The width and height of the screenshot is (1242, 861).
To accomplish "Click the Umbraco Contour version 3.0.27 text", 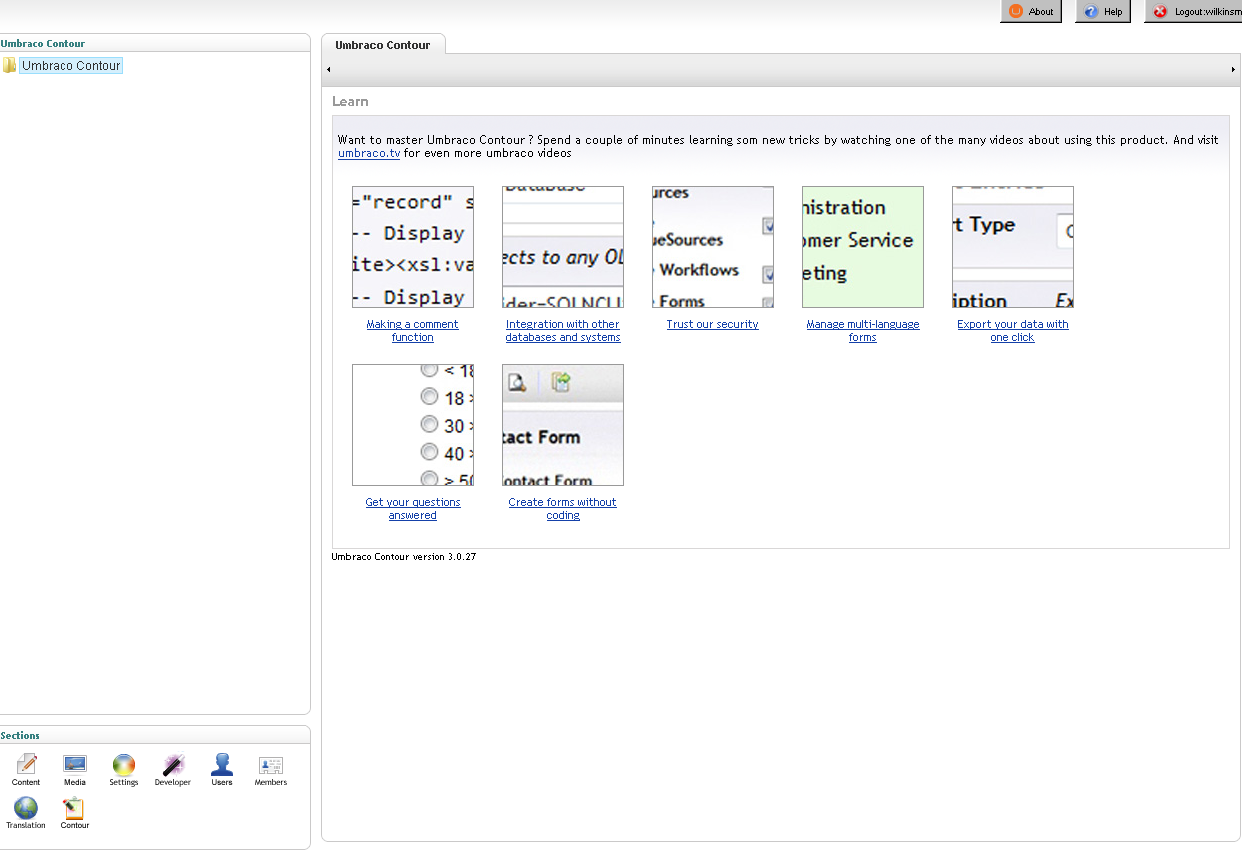I will click(404, 557).
